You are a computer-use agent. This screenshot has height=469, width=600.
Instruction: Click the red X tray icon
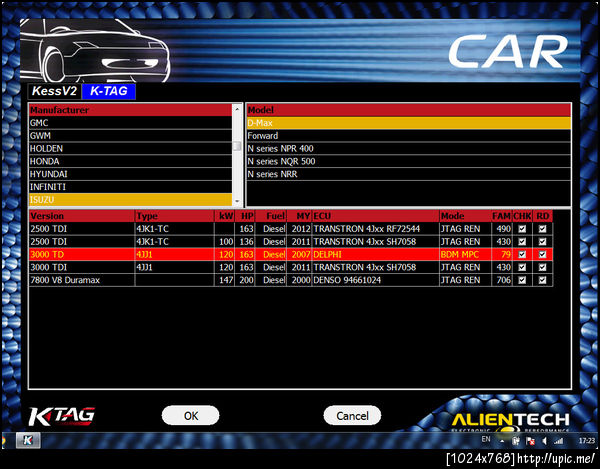click(530, 441)
